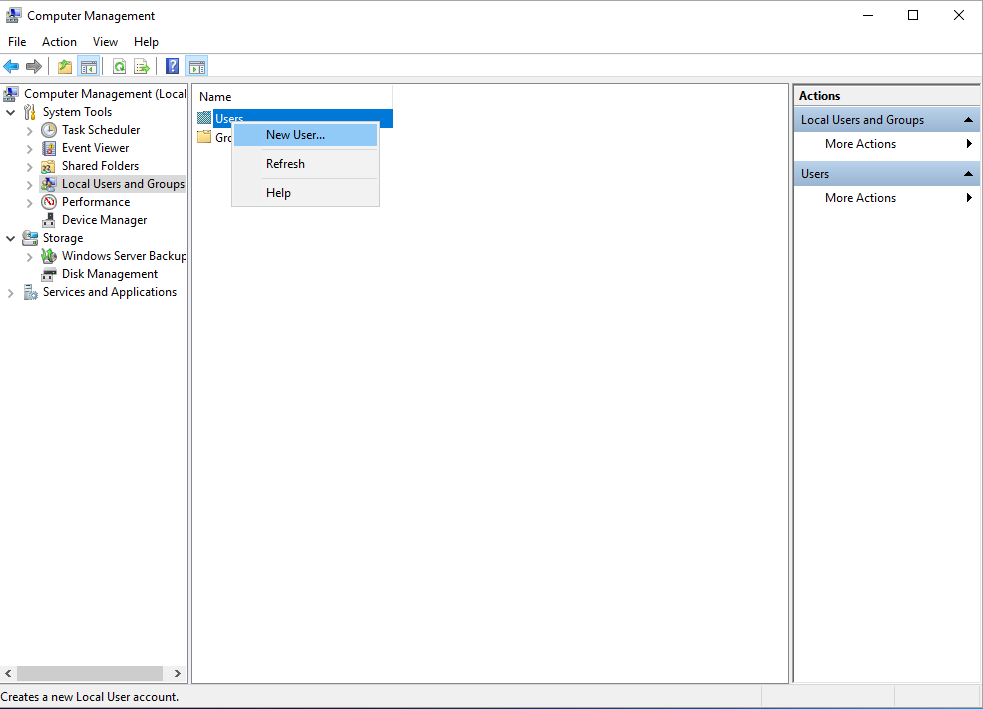The height and width of the screenshot is (709, 983).
Task: Click the Performance monitor icon
Action: tap(49, 202)
